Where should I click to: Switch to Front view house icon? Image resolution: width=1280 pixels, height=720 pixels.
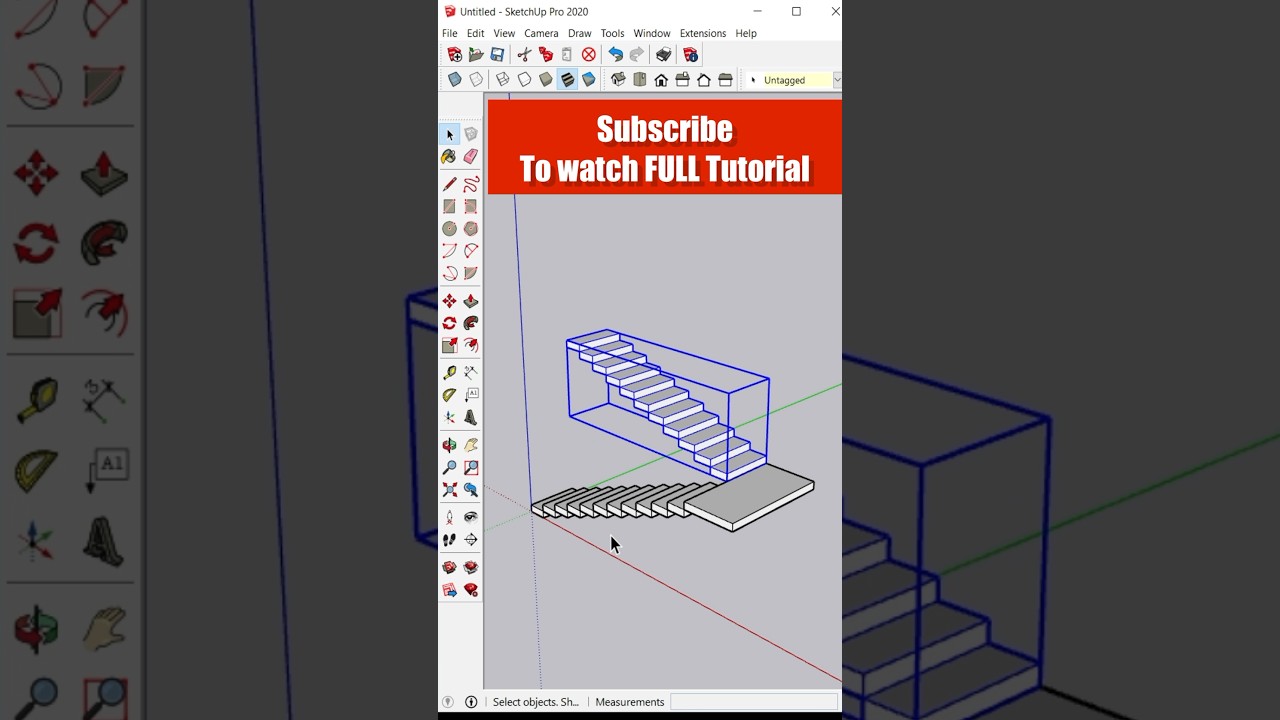tap(661, 80)
